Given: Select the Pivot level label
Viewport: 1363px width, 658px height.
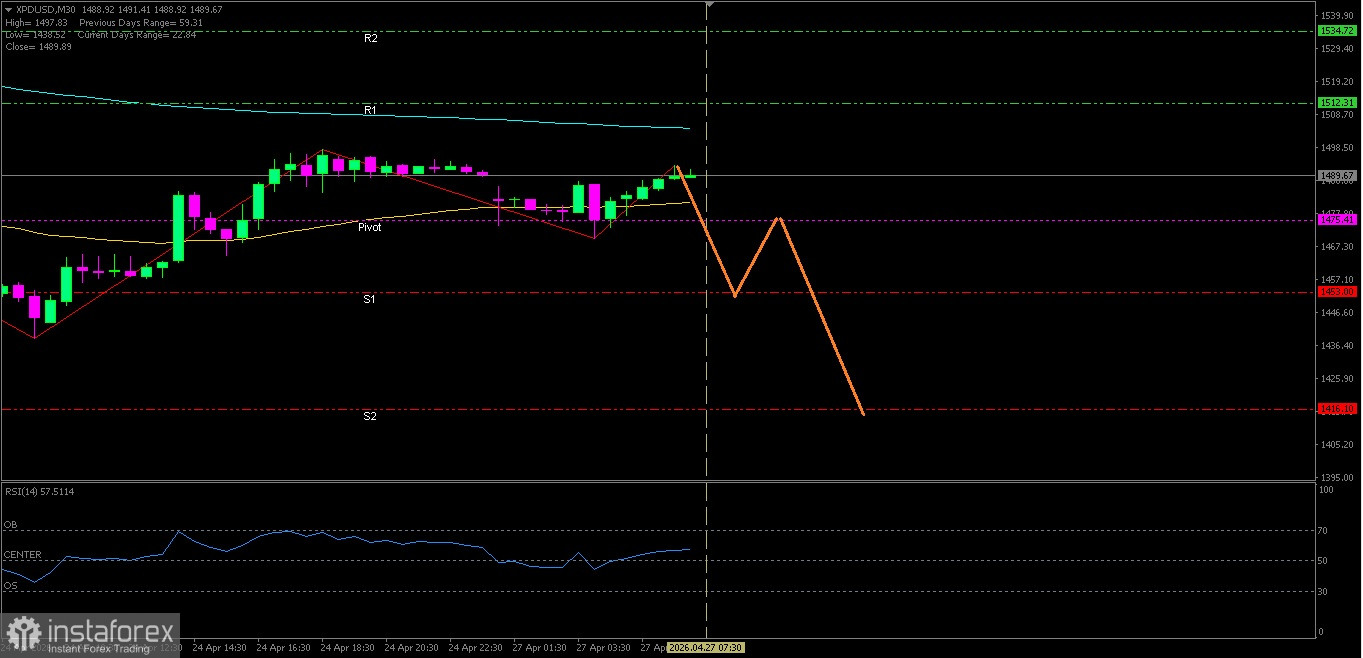Looking at the screenshot, I should (369, 228).
